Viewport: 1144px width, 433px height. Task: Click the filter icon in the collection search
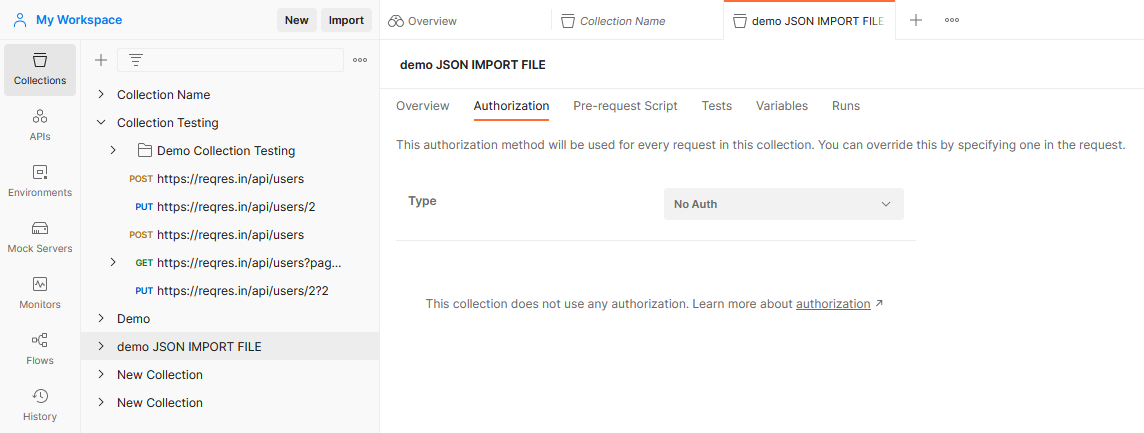pyautogui.click(x=136, y=60)
